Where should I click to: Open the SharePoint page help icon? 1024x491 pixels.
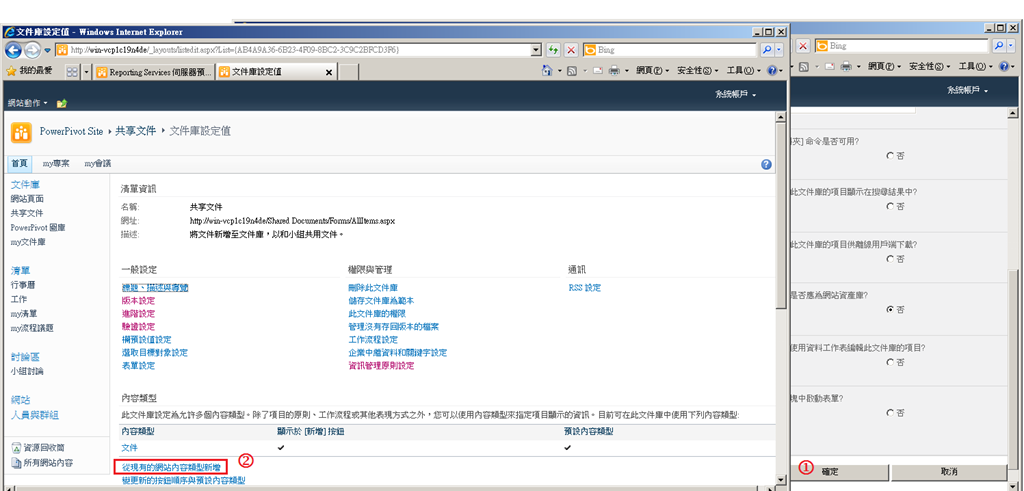click(766, 165)
